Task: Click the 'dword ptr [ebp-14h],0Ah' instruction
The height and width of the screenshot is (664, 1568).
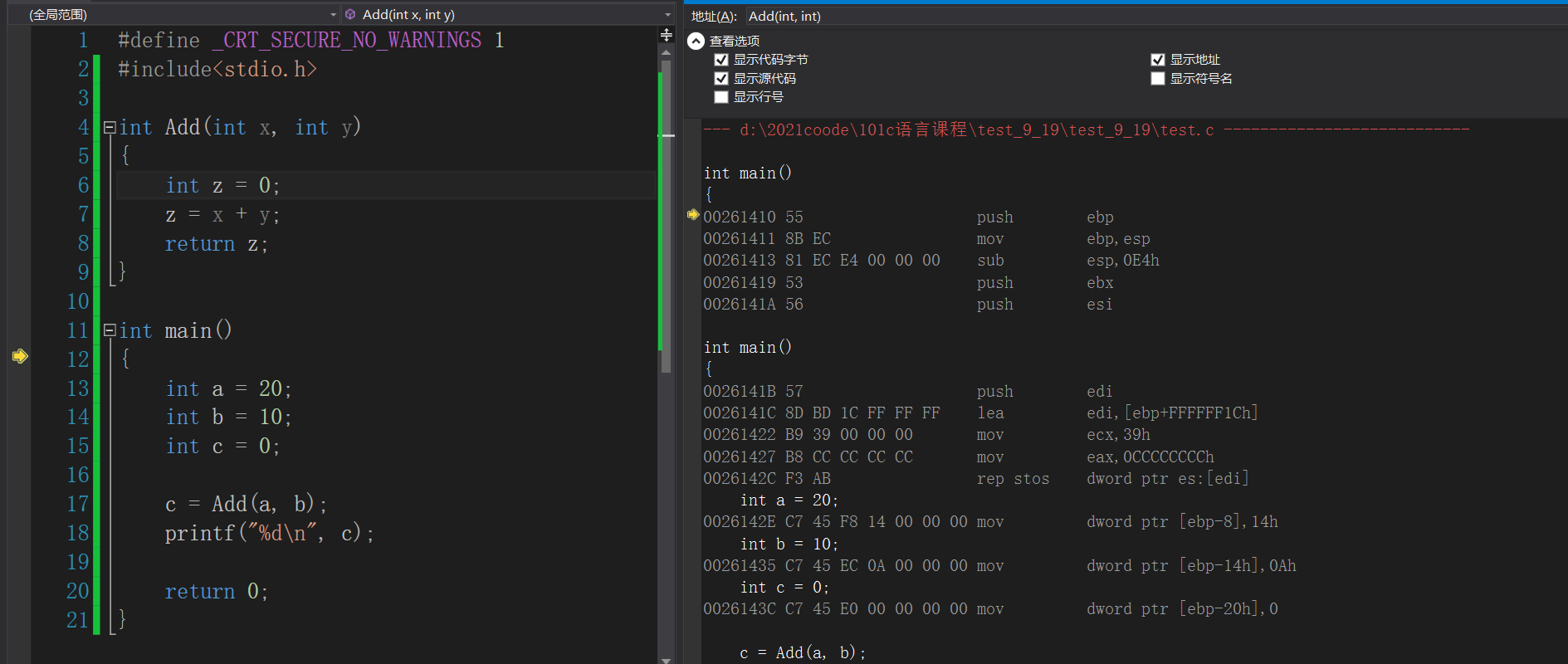Action: tap(1191, 566)
